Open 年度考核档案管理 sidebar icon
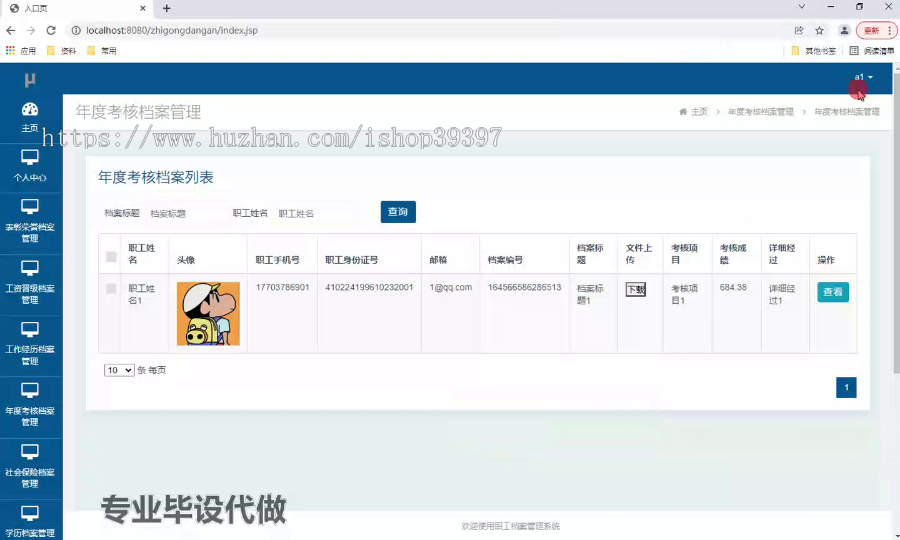Viewport: 900px width, 540px height. [x=30, y=391]
